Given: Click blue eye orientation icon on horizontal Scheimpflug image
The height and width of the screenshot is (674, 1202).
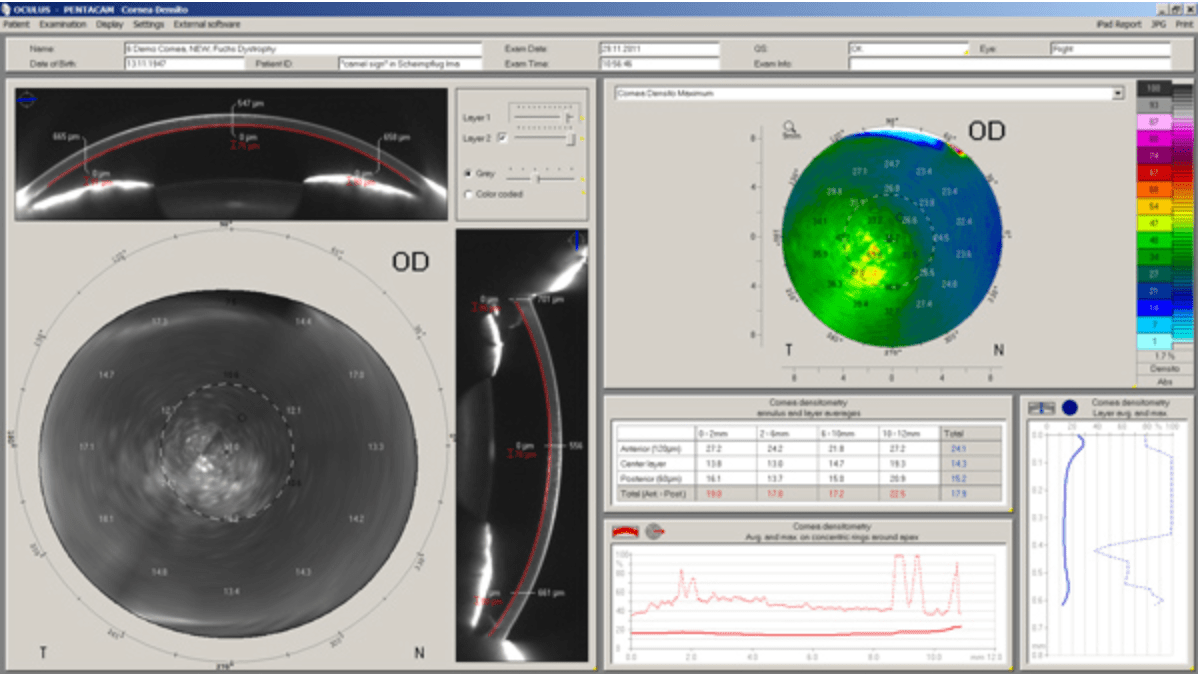Looking at the screenshot, I should click(x=27, y=99).
